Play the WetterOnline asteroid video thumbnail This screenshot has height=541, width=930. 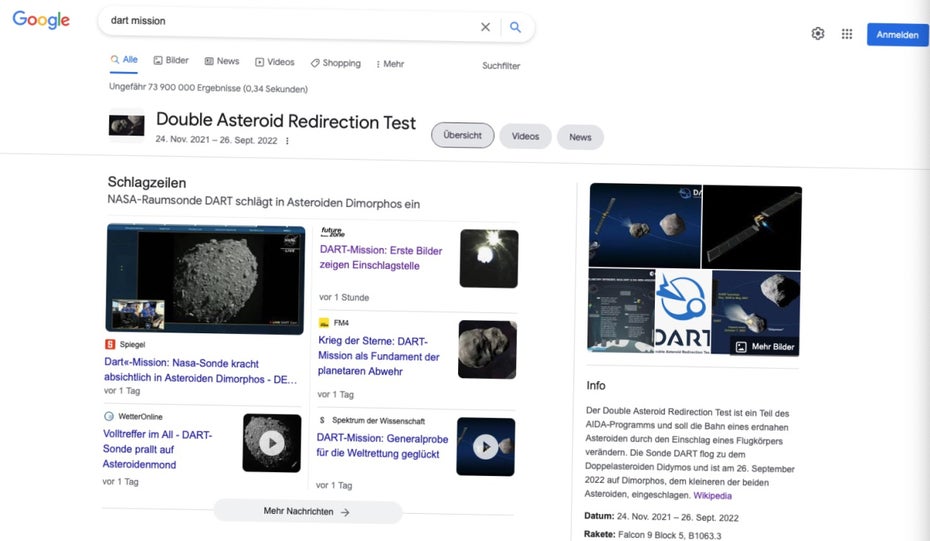click(272, 443)
